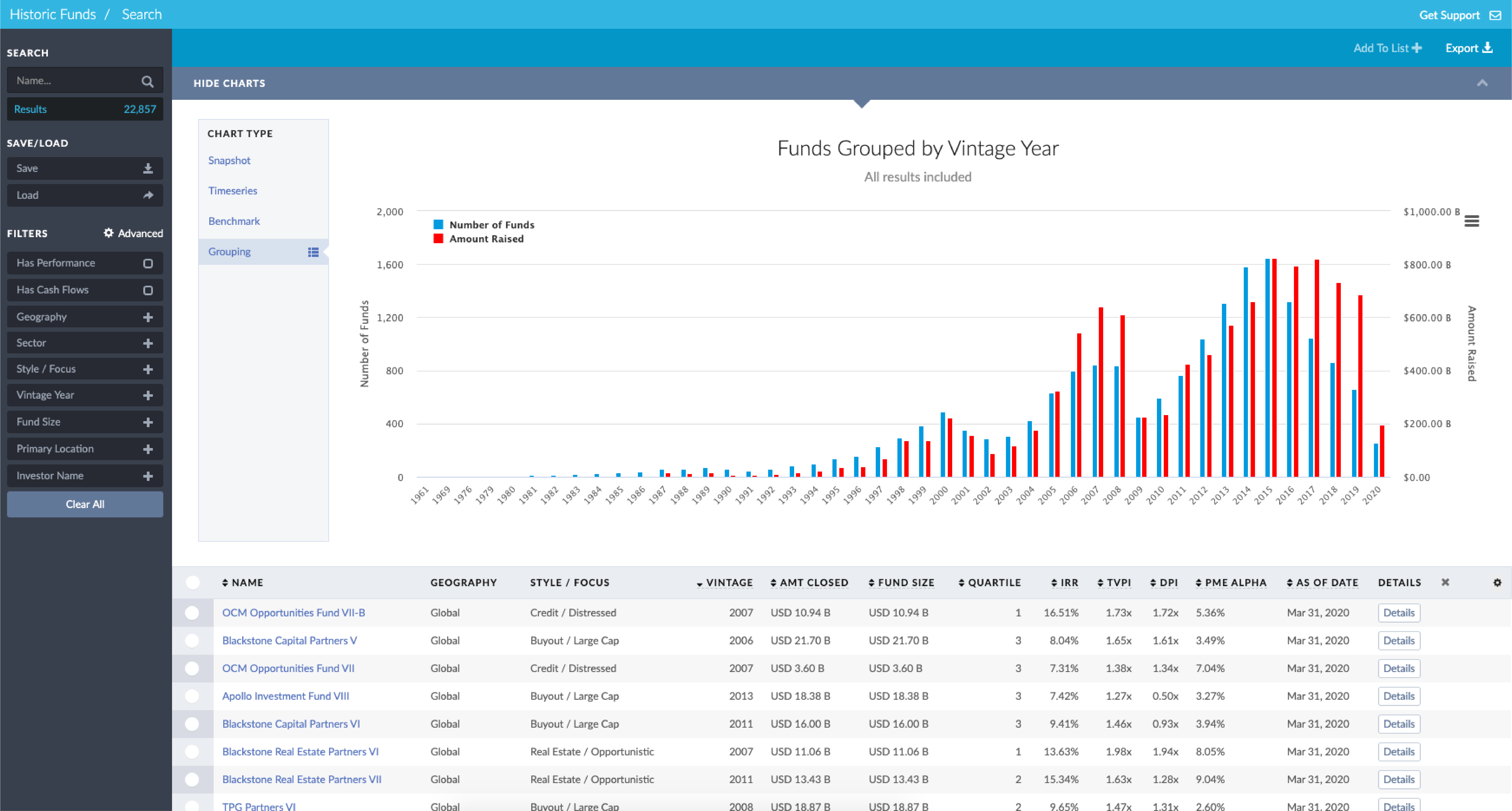Click the Clear All button
This screenshot has width=1512, height=811.
pyautogui.click(x=85, y=504)
